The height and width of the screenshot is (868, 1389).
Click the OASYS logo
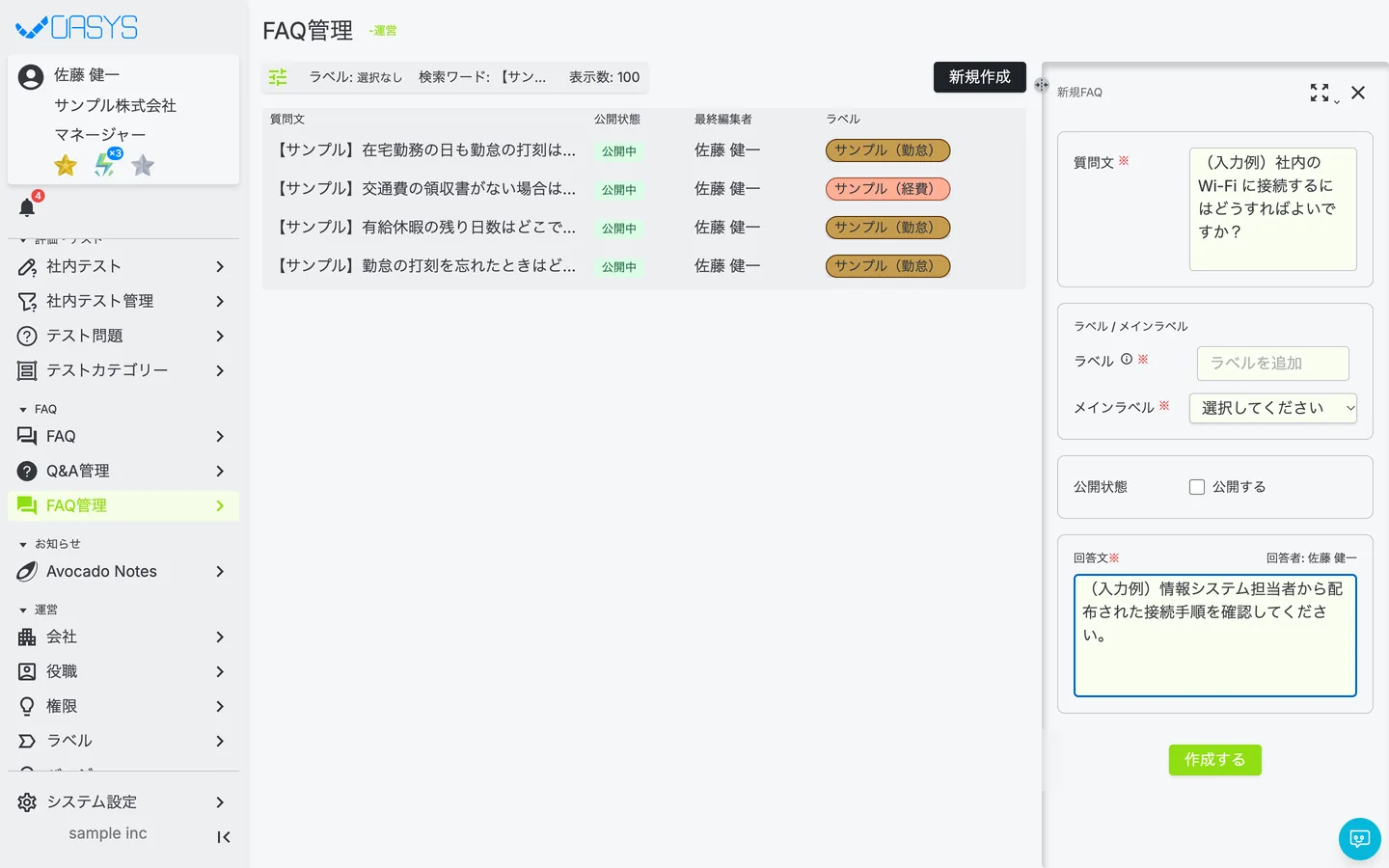click(x=77, y=28)
